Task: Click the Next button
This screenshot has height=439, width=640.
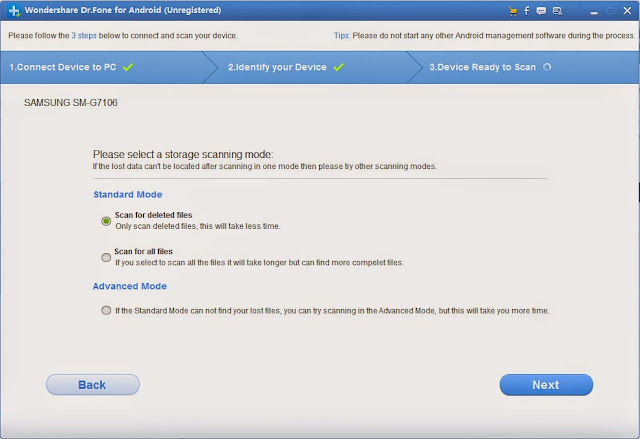Action: 546,385
